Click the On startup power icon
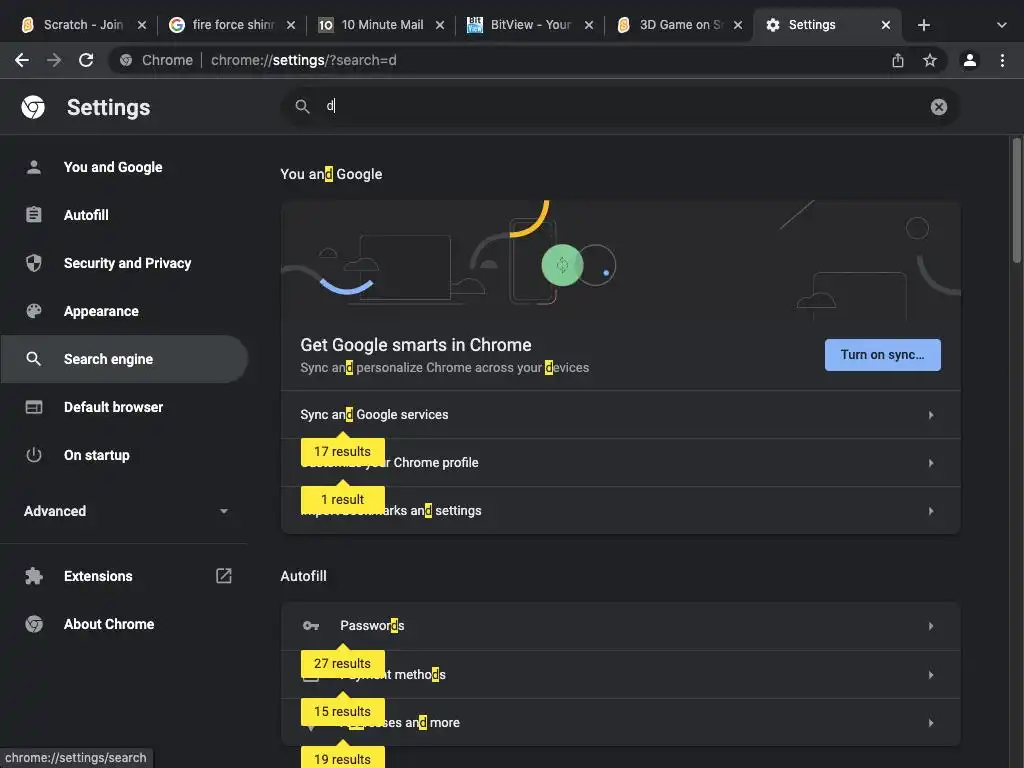 pos(33,455)
